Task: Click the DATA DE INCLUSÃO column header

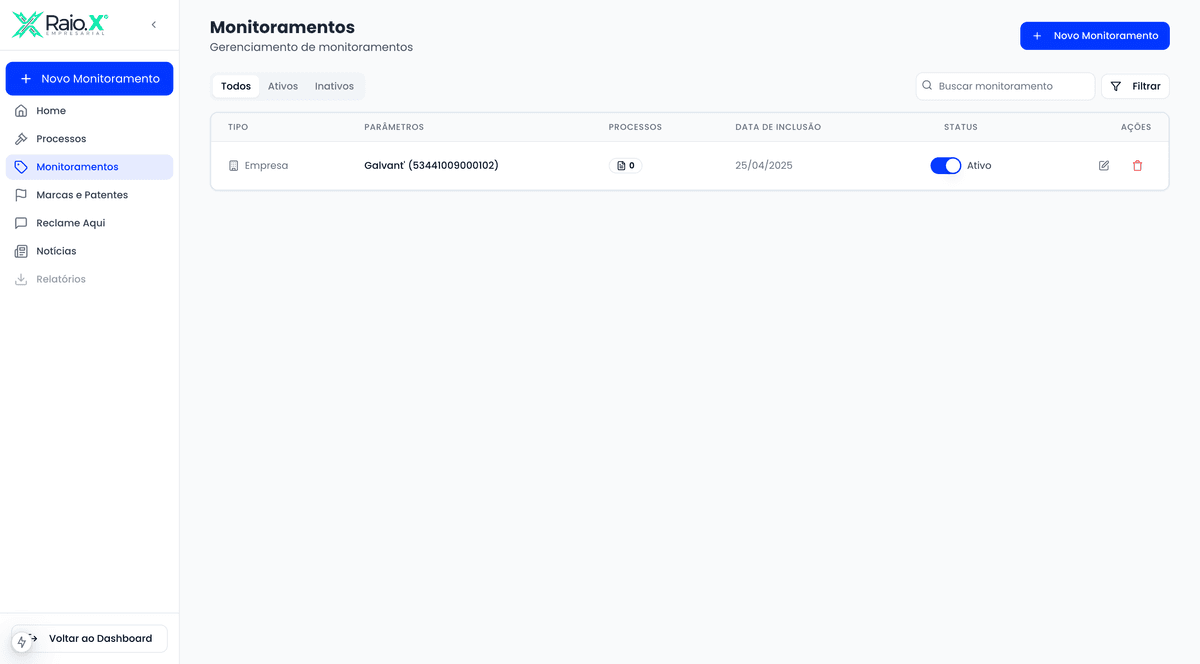Action: coord(778,127)
